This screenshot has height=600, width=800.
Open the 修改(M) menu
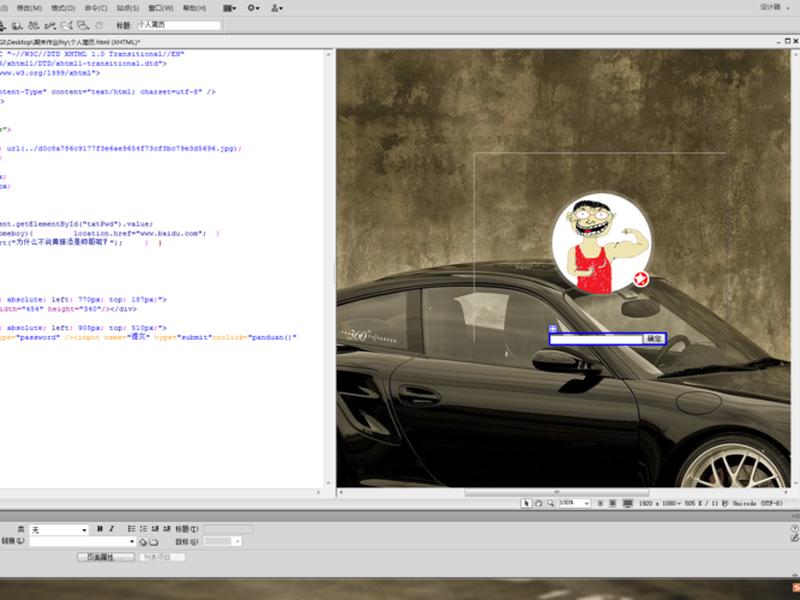(29, 8)
